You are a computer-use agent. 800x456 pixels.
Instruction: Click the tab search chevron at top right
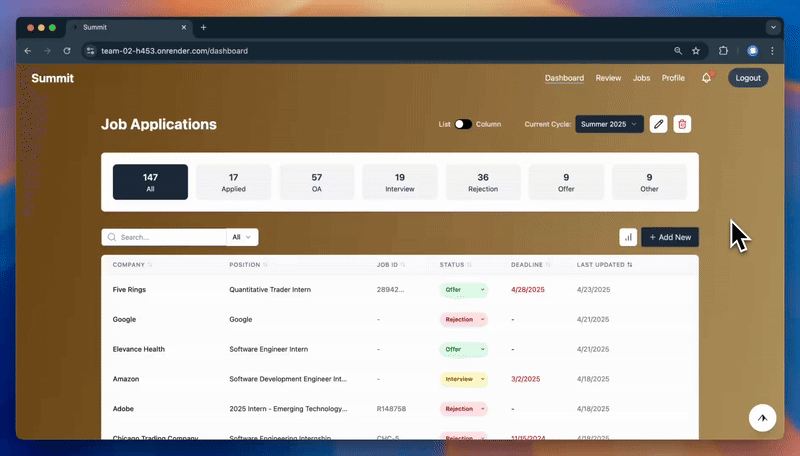[x=773, y=28]
